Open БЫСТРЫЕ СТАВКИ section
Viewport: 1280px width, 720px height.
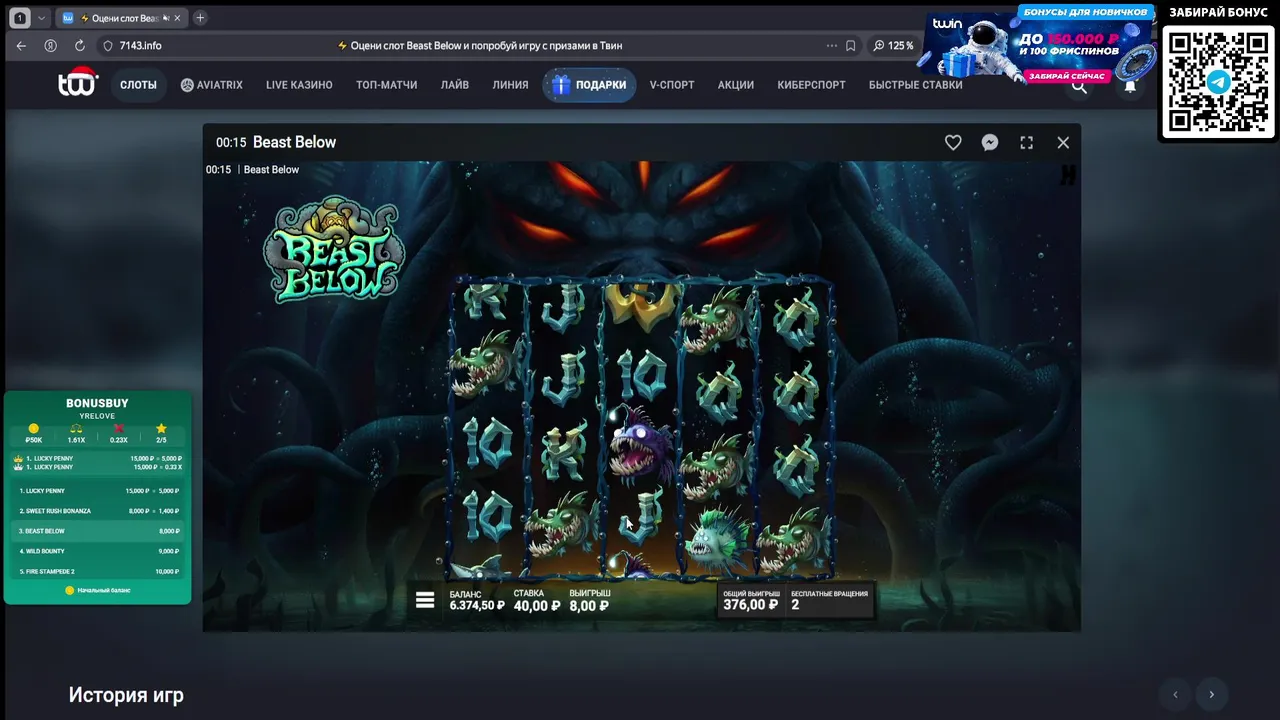click(916, 85)
